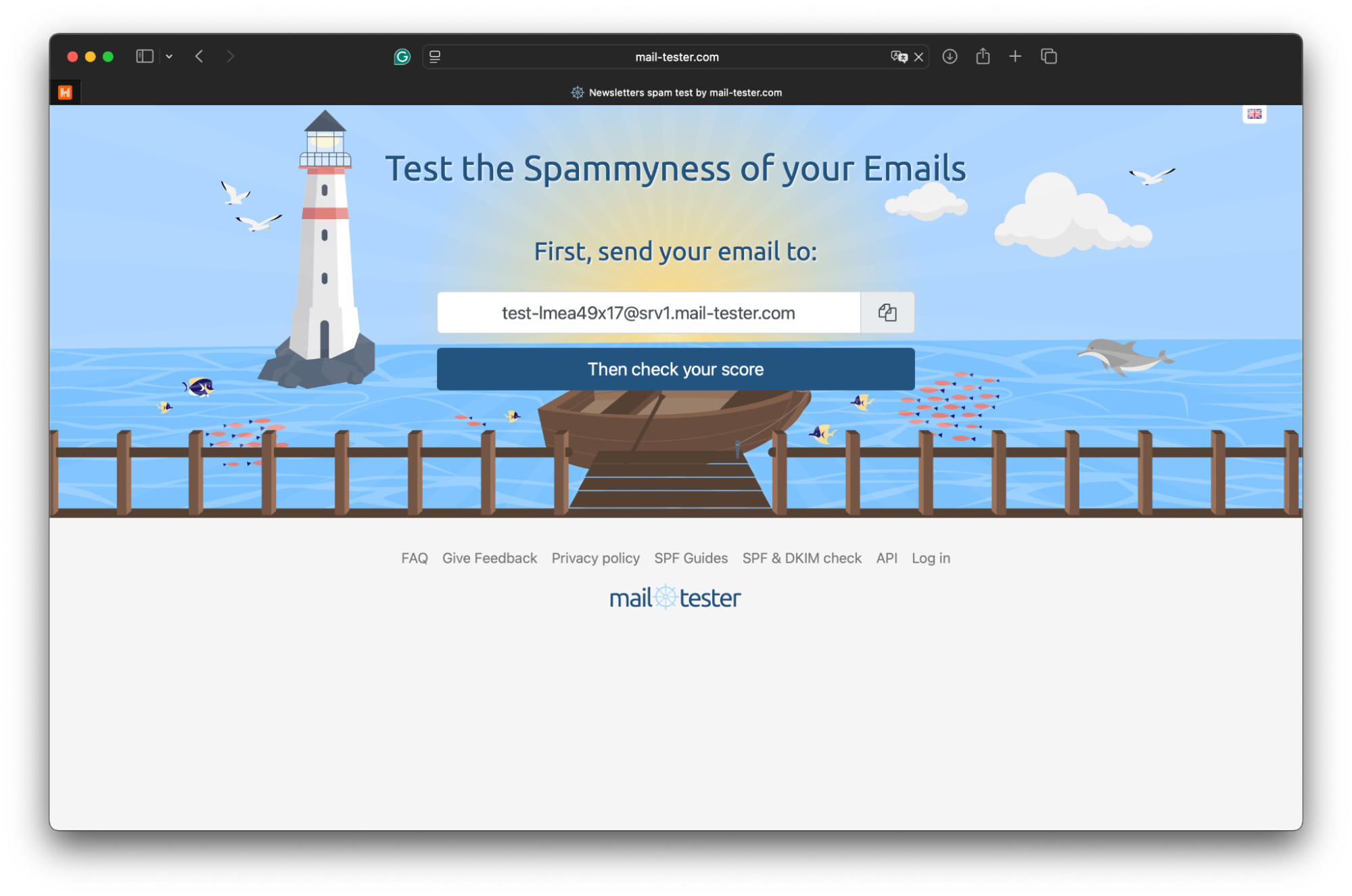Click the downloads icon in the toolbar
1352x896 pixels.
950,57
